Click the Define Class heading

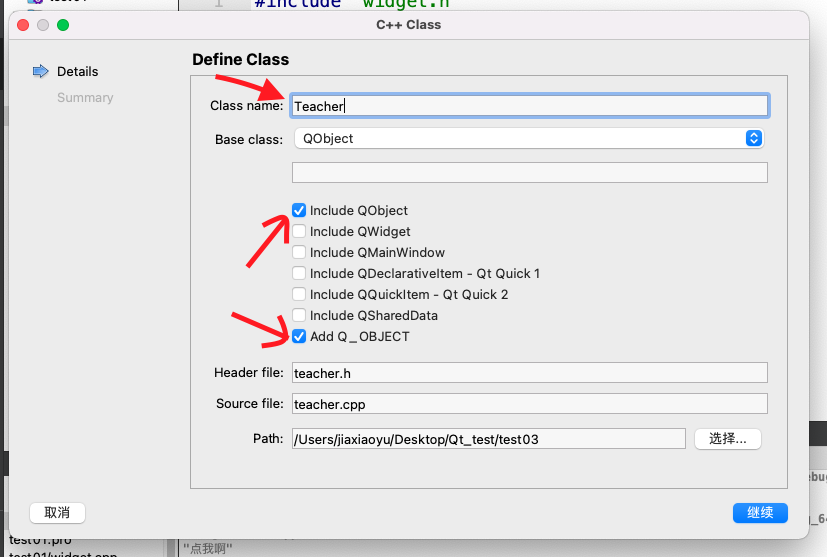[x=241, y=60]
